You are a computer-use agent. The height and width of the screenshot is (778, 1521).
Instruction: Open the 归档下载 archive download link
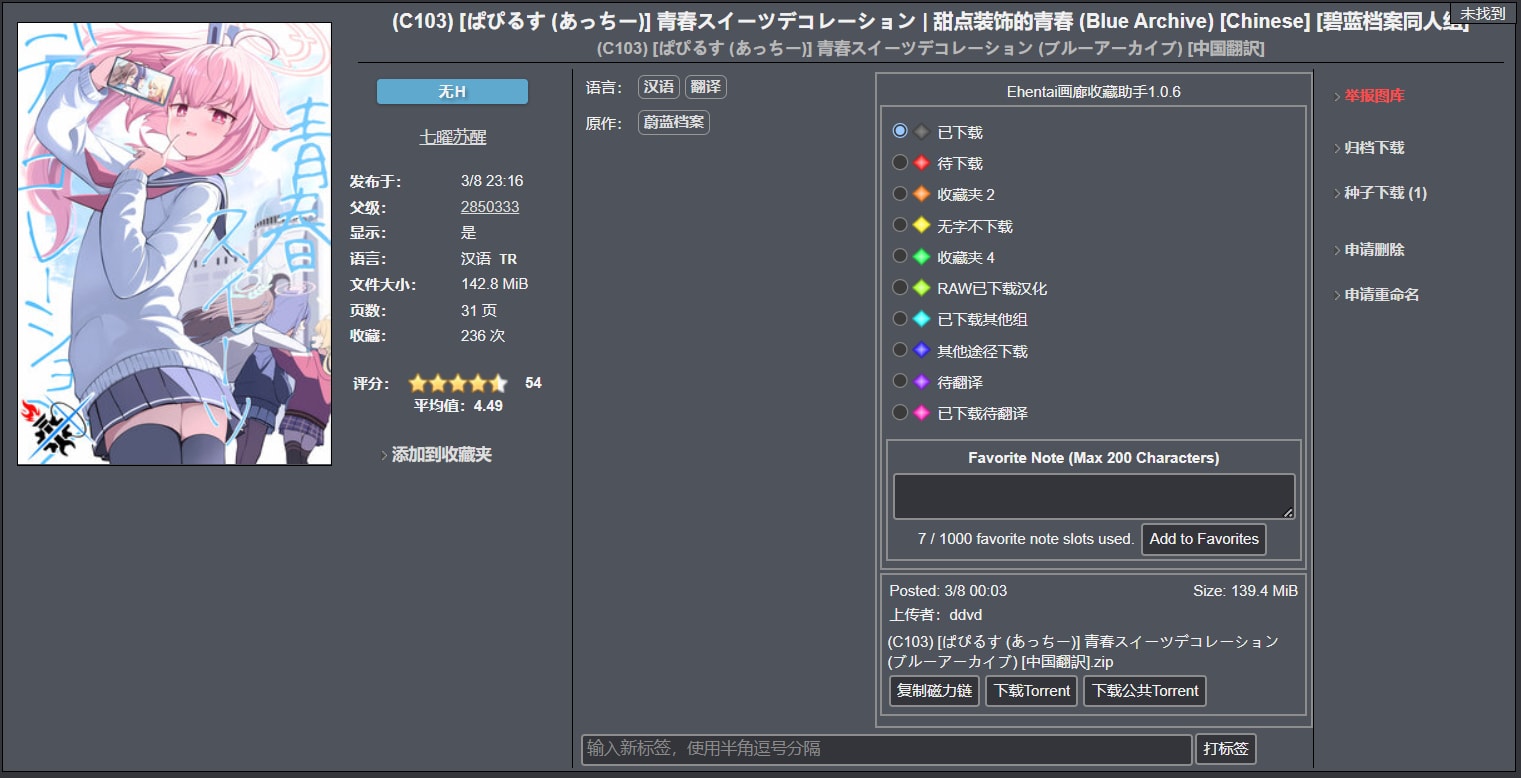click(x=1374, y=147)
